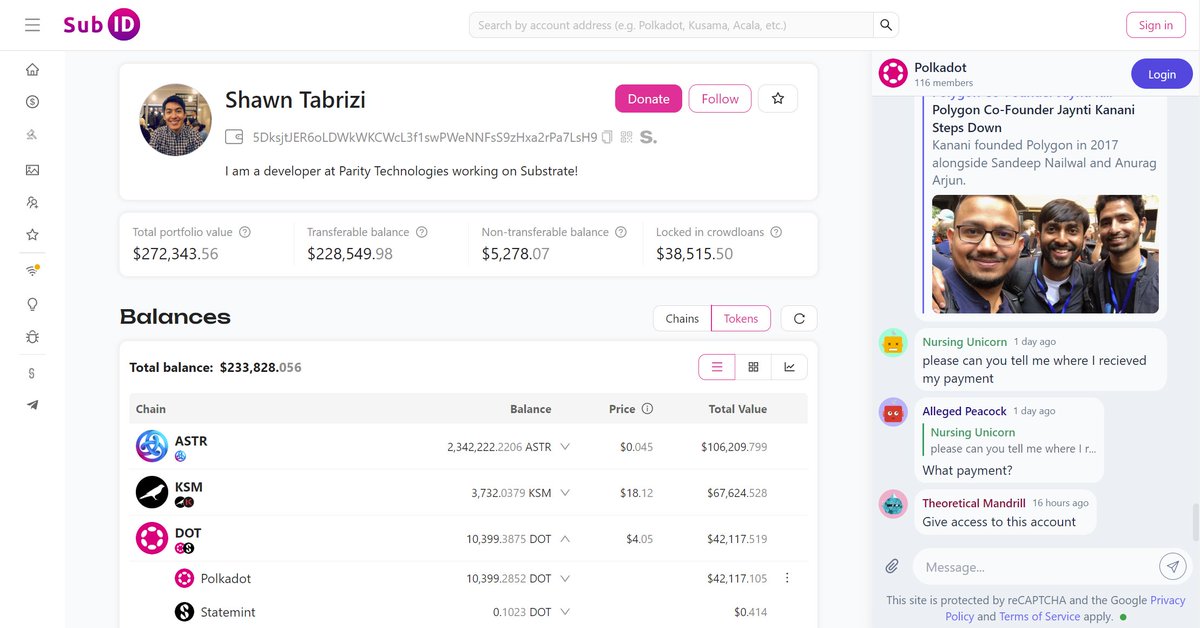
Task: Open the Polygon co-founders photo
Action: click(1045, 254)
